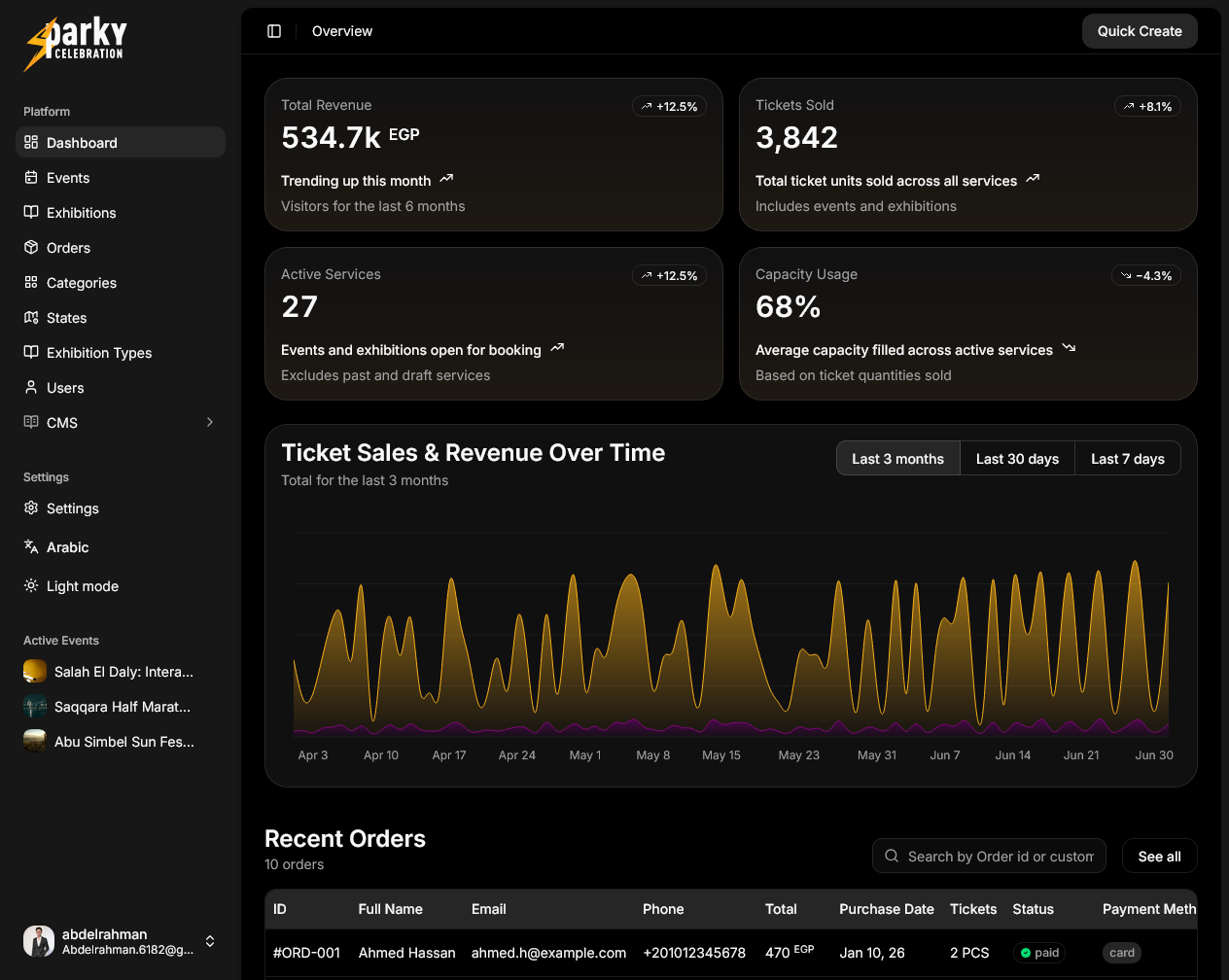Click the paid status badge
Screen dimensions: 1229x980
pos(1038,953)
